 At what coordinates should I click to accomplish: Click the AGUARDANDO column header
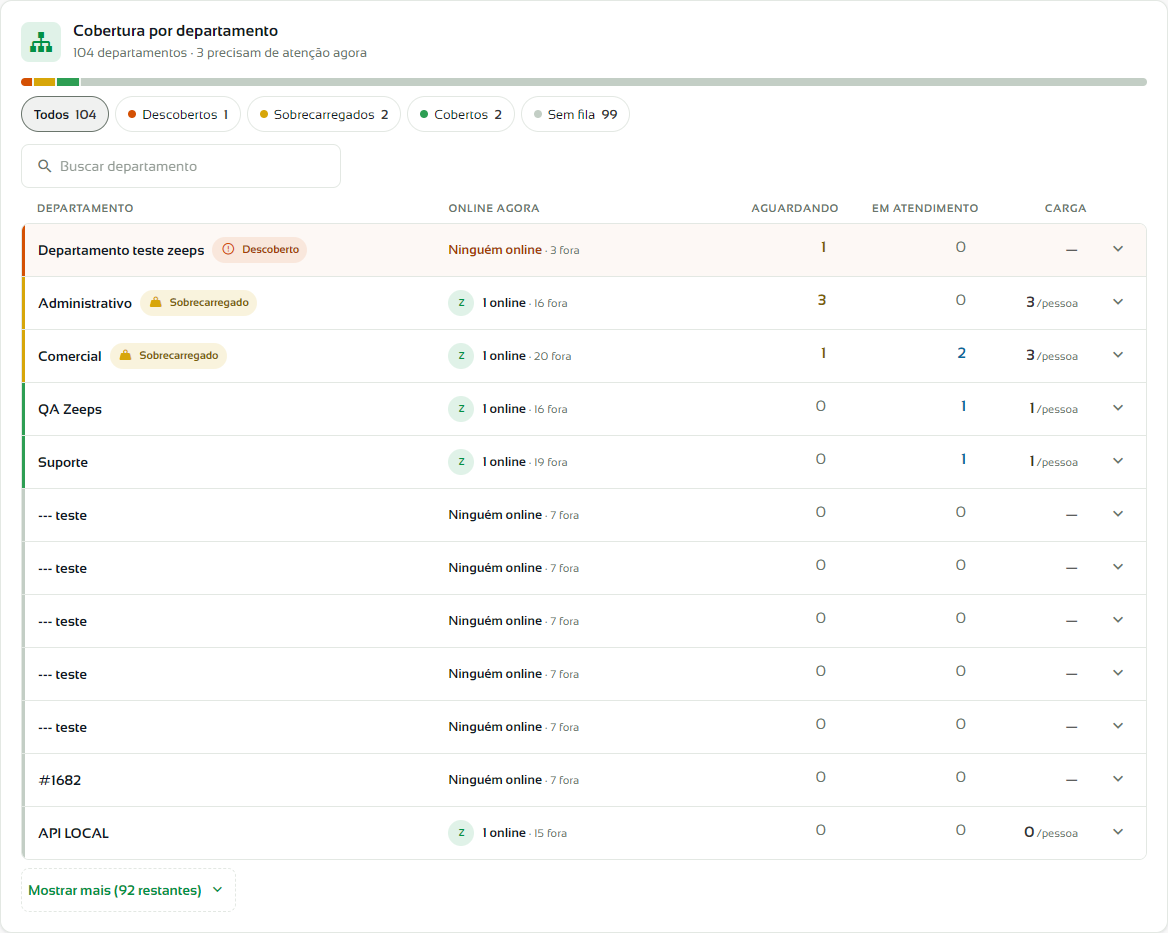pos(795,208)
